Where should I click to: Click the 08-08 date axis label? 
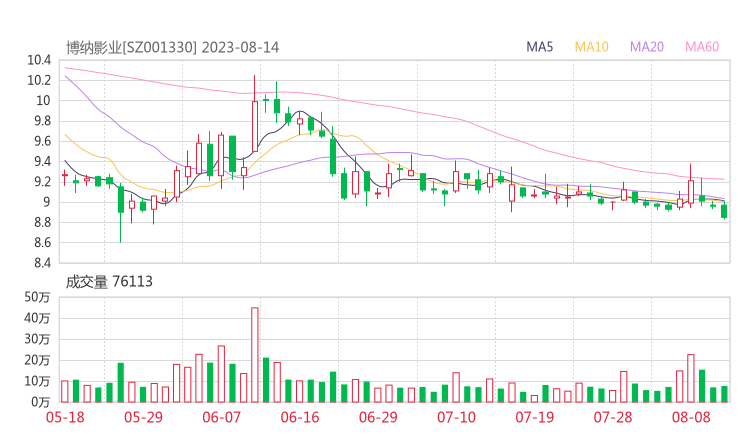[x=691, y=417]
